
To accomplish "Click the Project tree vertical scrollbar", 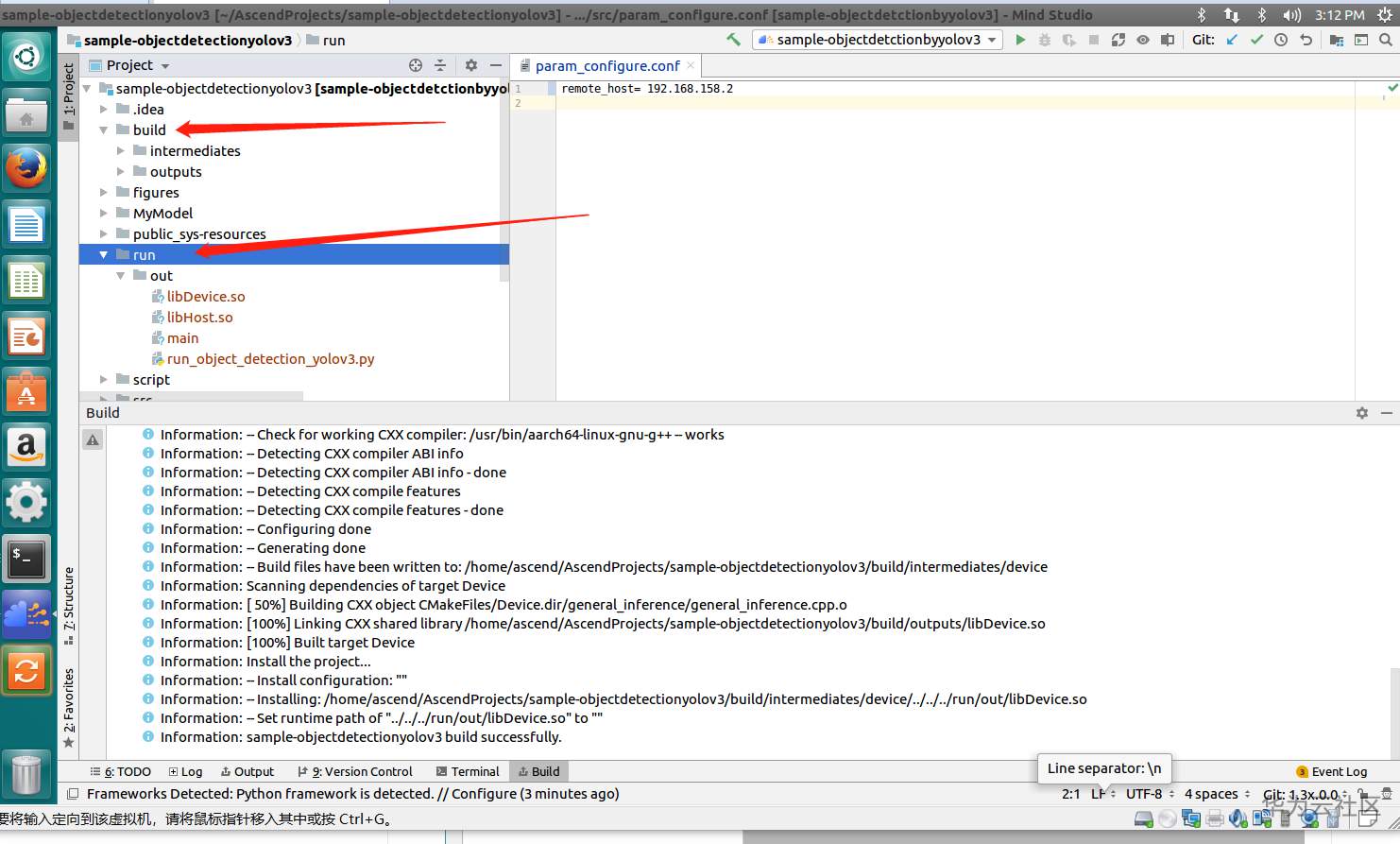I will 504,180.
